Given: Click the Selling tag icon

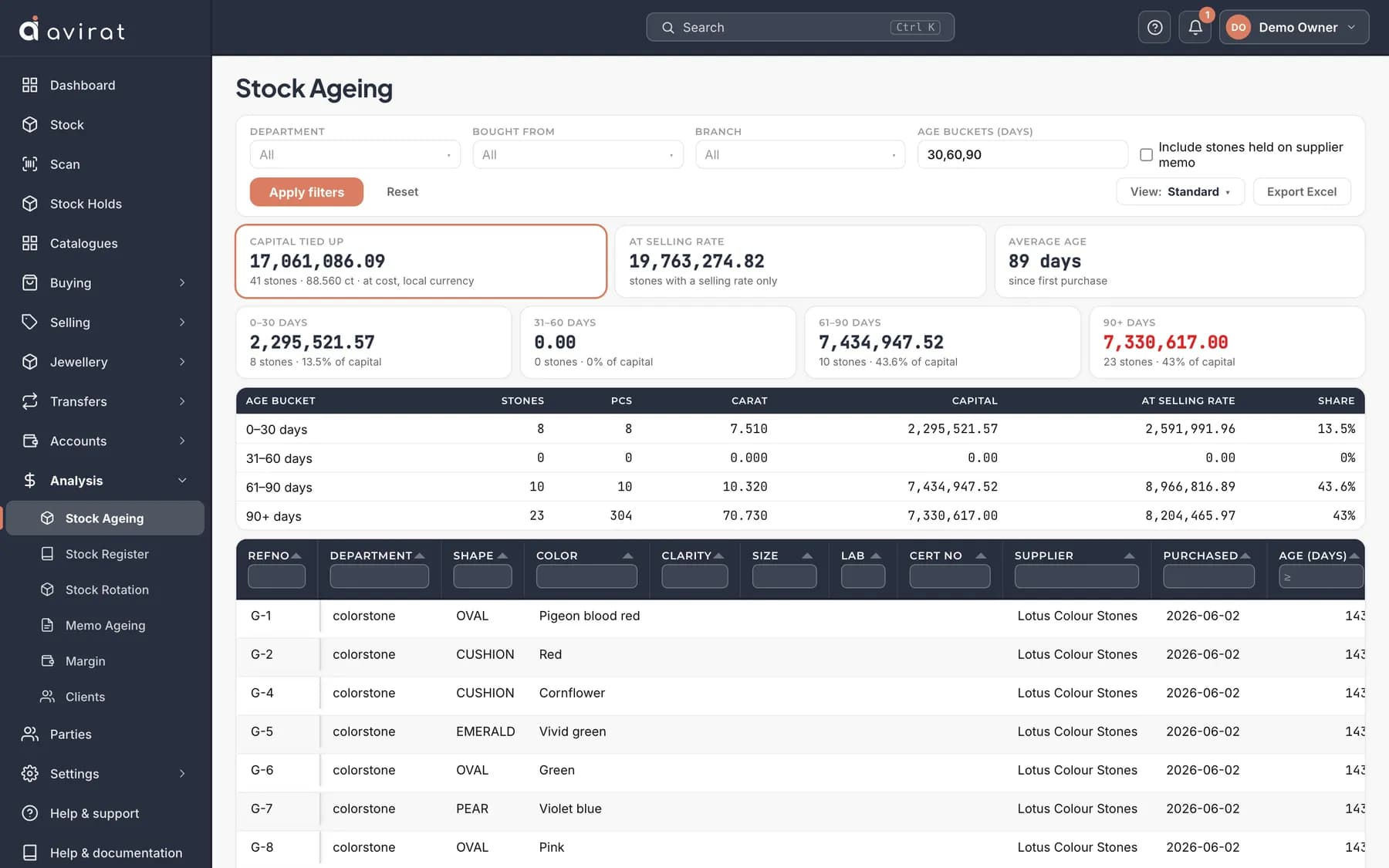Looking at the screenshot, I should pyautogui.click(x=29, y=322).
